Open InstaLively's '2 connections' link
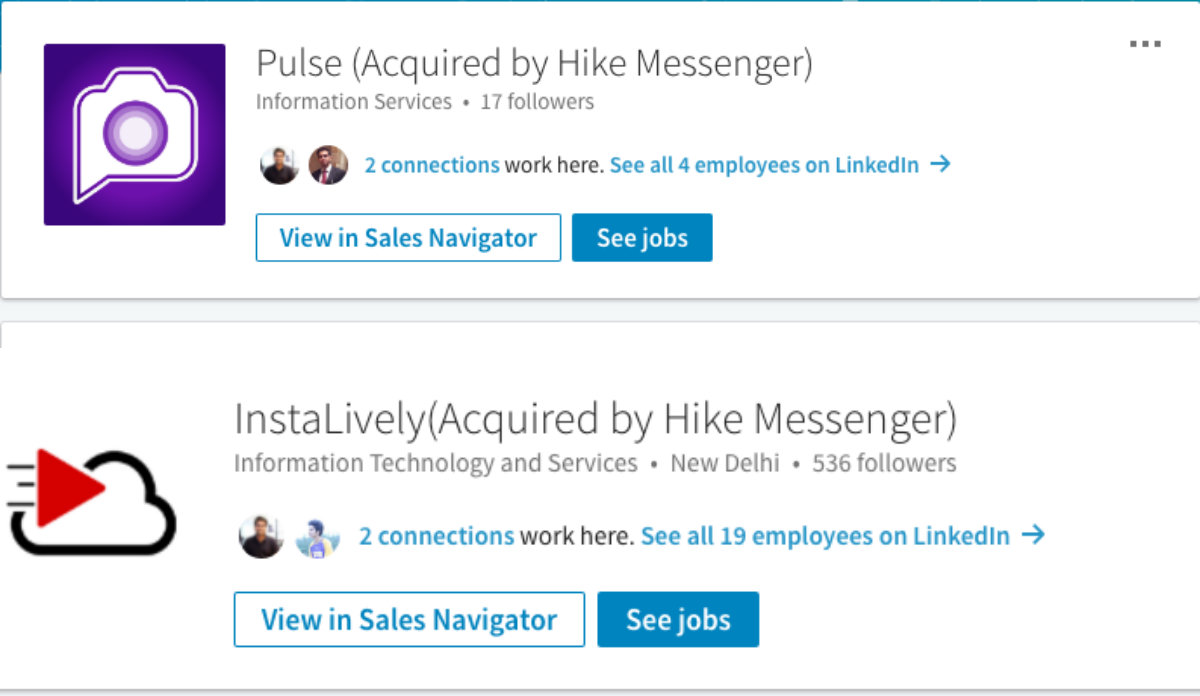 click(x=436, y=536)
